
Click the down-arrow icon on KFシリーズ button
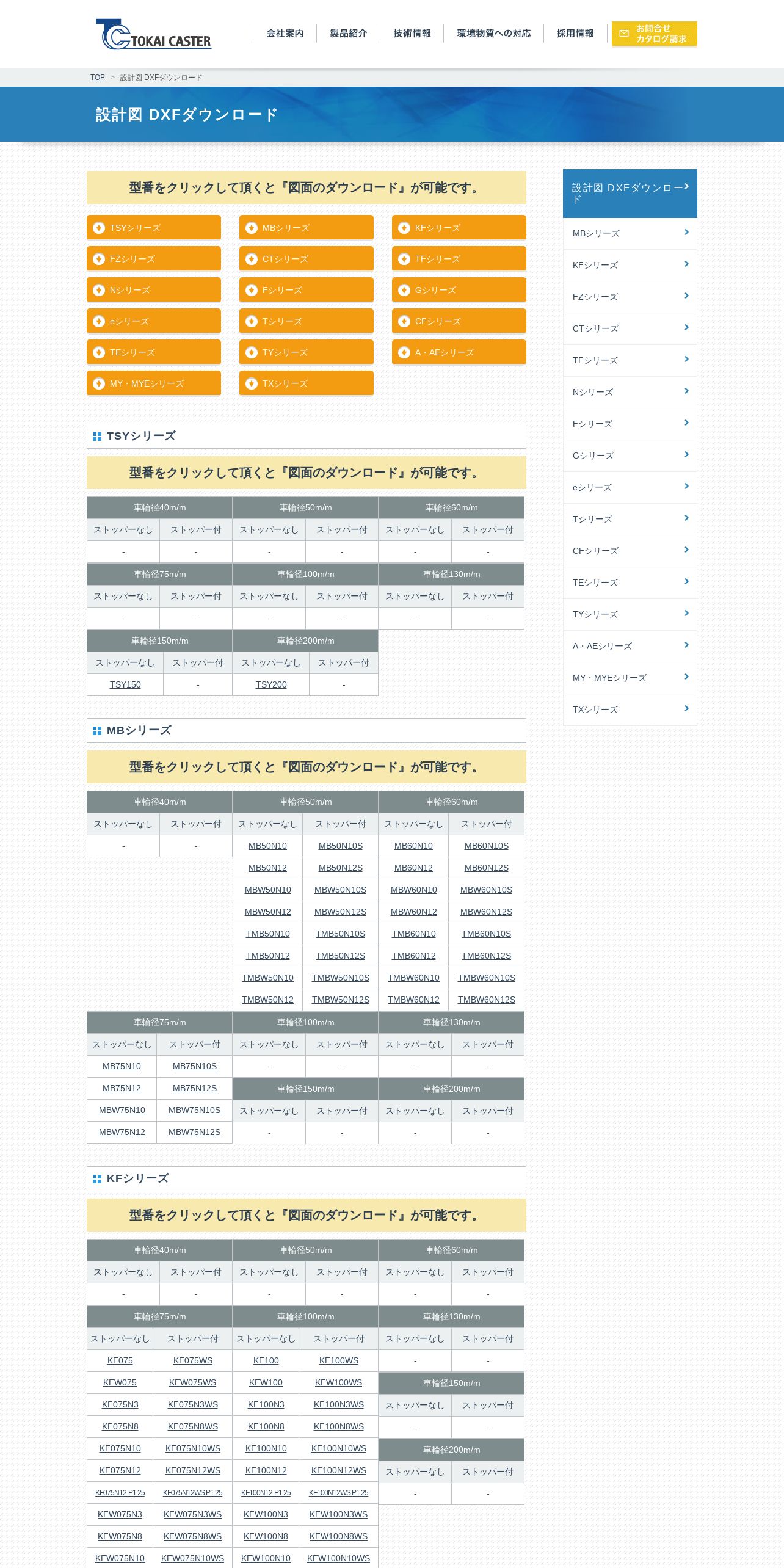[x=404, y=228]
